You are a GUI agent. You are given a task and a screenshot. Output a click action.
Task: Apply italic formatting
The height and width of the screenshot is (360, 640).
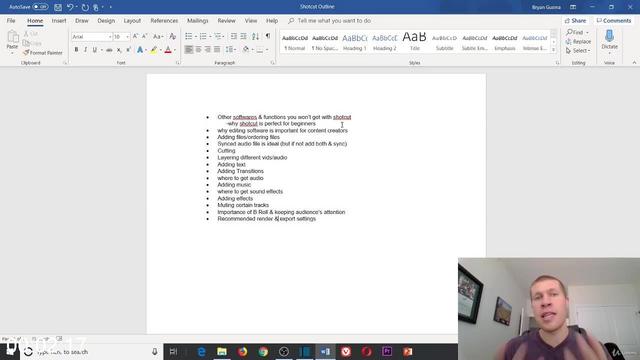click(x=85, y=50)
